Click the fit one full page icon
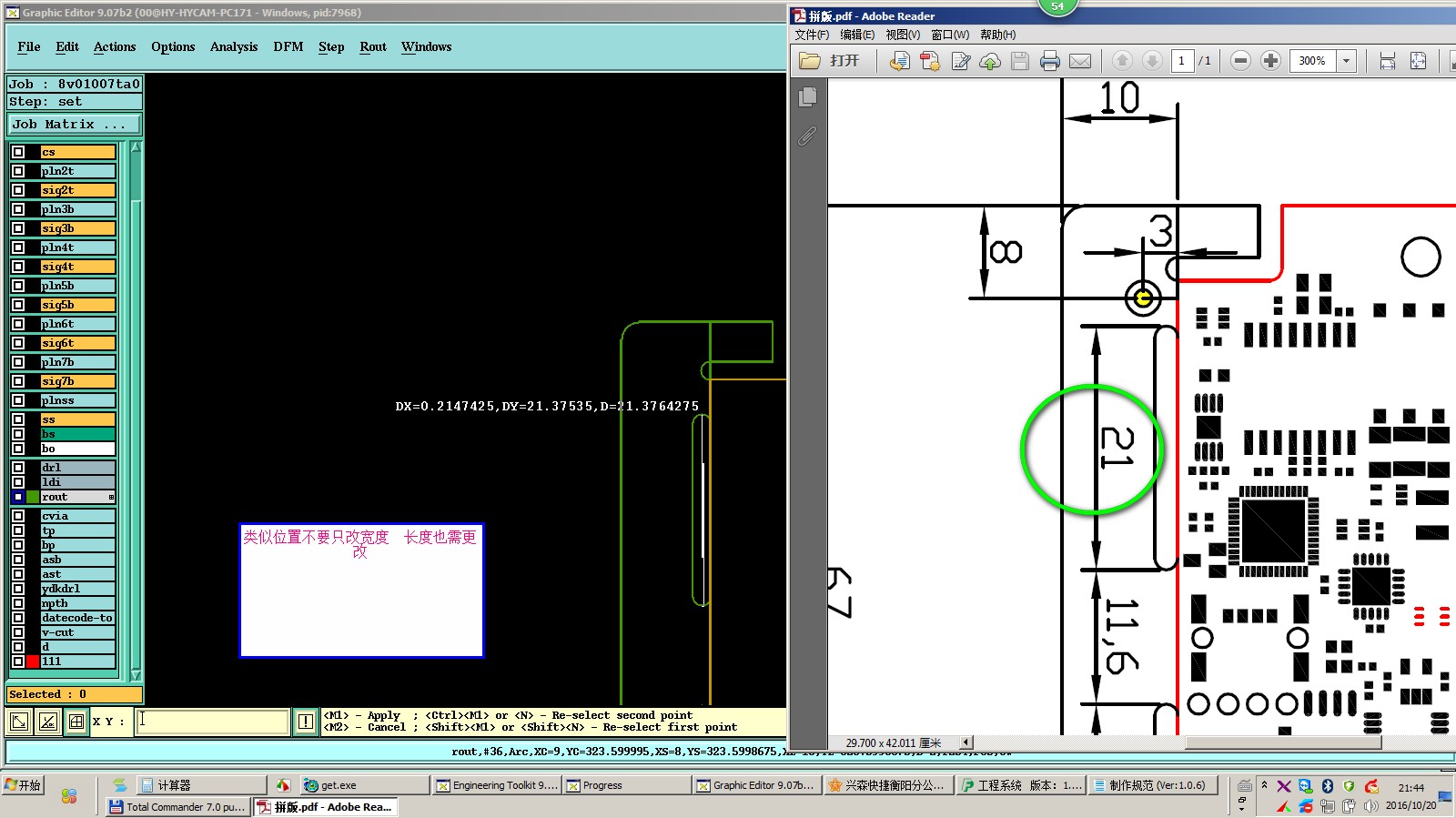 point(1418,61)
